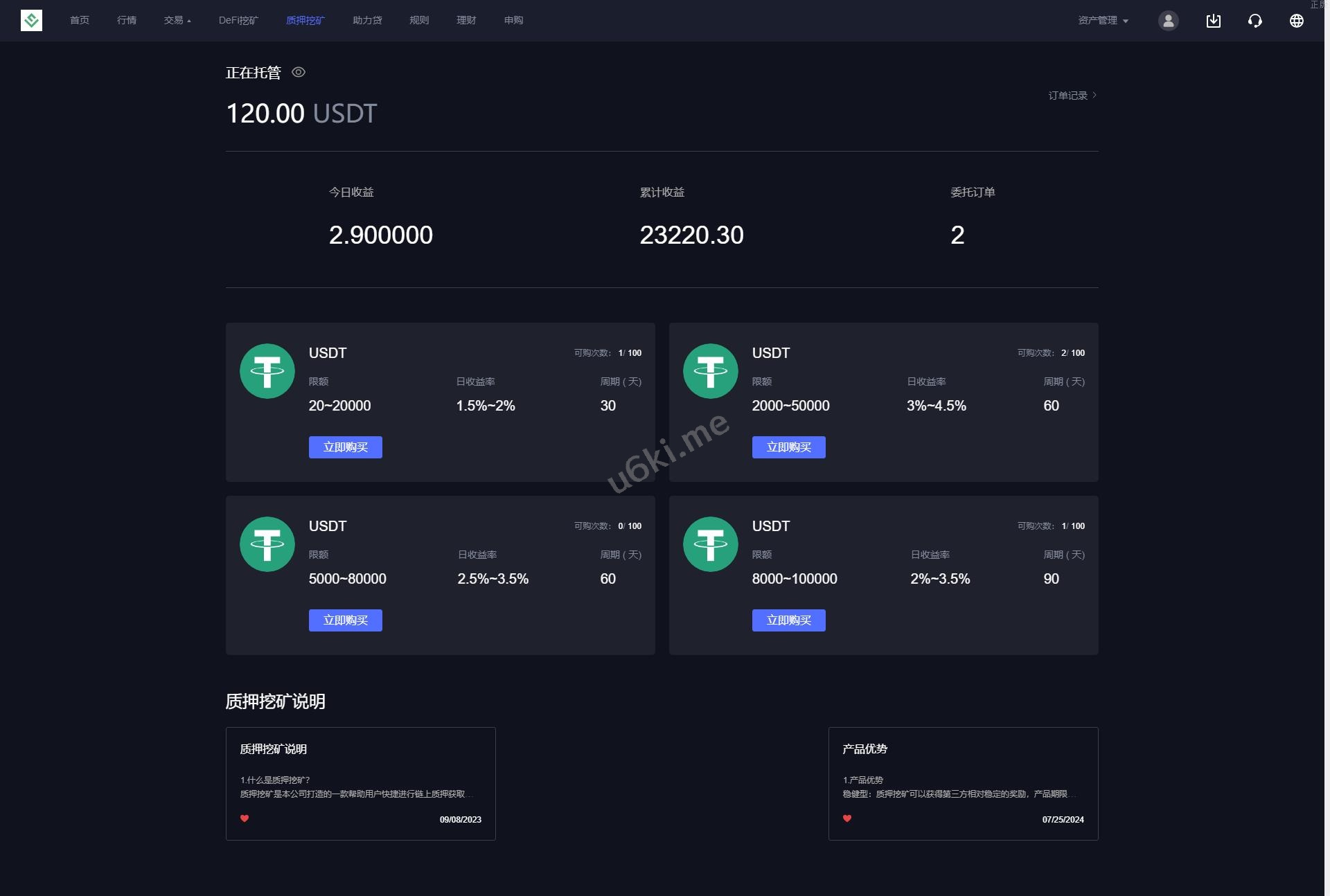Click USDT Tether icon of 20~20000 plan
Image resolution: width=1330 pixels, height=896 pixels.
tap(267, 371)
